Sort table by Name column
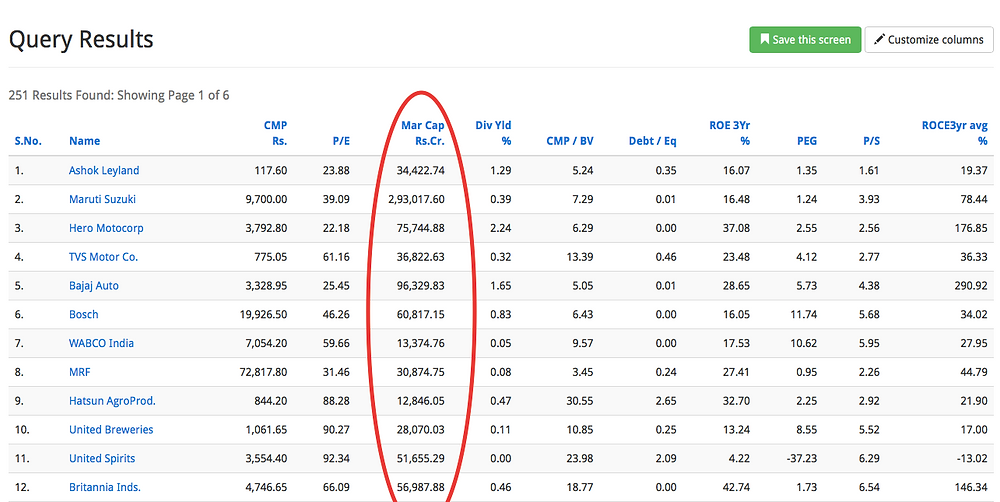The image size is (1000, 502). (x=84, y=141)
